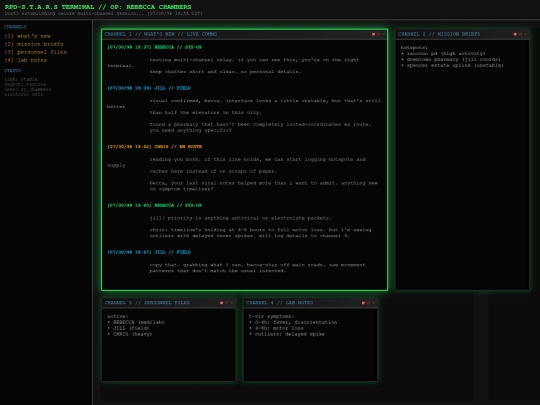The width and height of the screenshot is (540, 405).
Task: Click the 'user: rc_chambers' status entry
Action: [x=28, y=89]
